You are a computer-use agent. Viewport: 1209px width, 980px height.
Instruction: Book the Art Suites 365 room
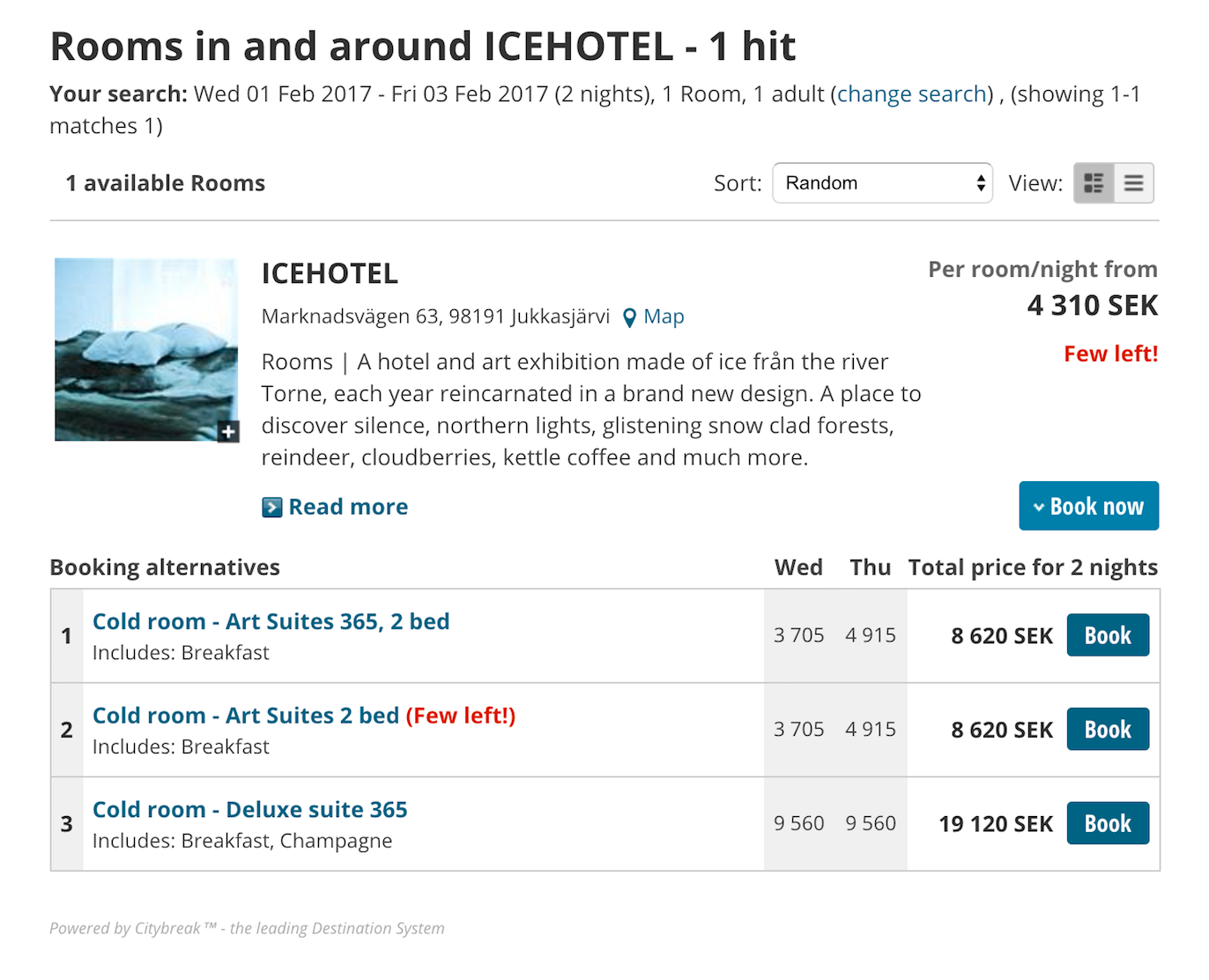1107,635
